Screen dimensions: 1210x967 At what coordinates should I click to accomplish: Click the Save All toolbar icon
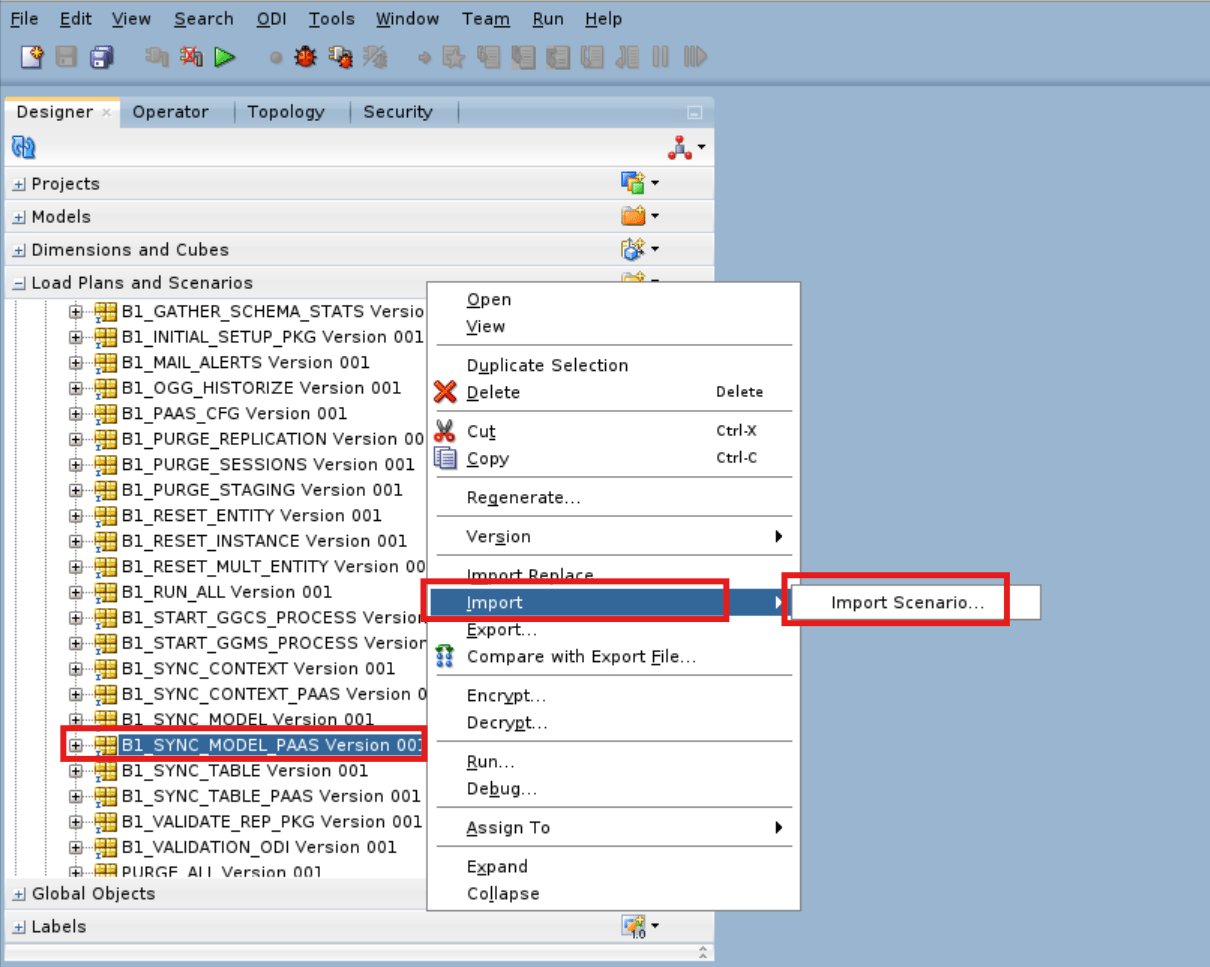point(101,57)
